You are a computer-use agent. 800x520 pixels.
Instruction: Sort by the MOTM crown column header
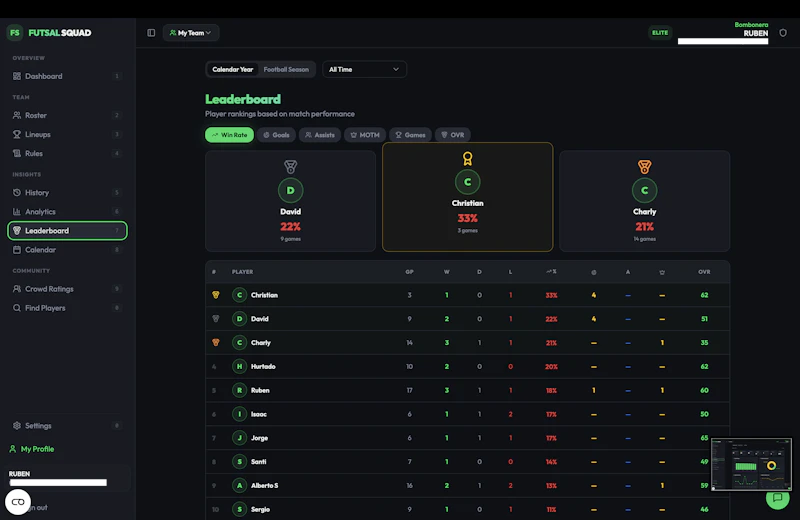coord(662,272)
